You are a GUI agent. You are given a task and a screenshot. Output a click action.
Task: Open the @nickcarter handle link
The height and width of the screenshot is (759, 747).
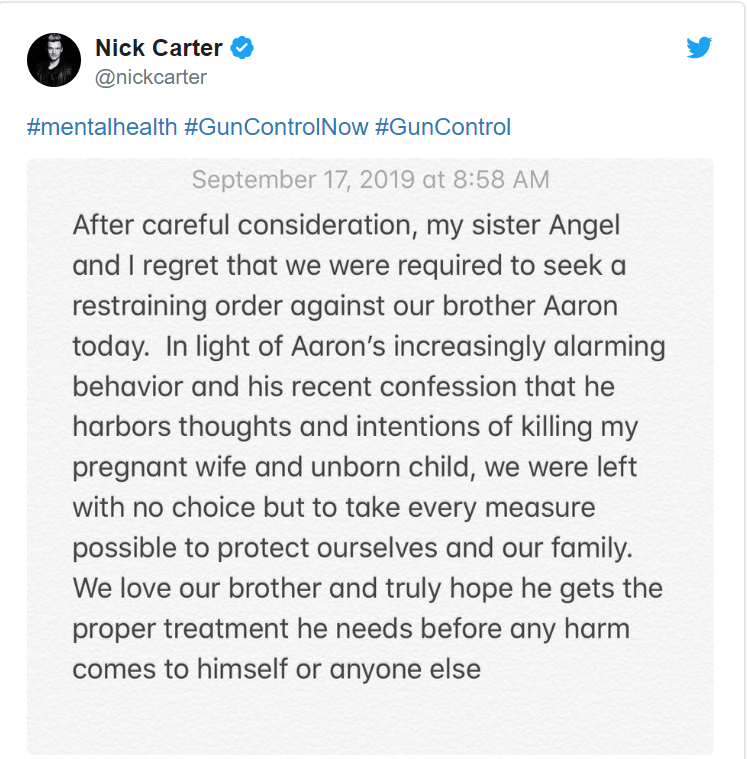coord(150,76)
